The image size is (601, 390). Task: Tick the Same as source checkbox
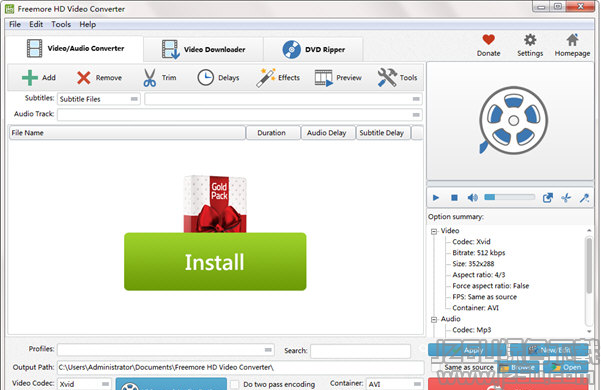435,367
